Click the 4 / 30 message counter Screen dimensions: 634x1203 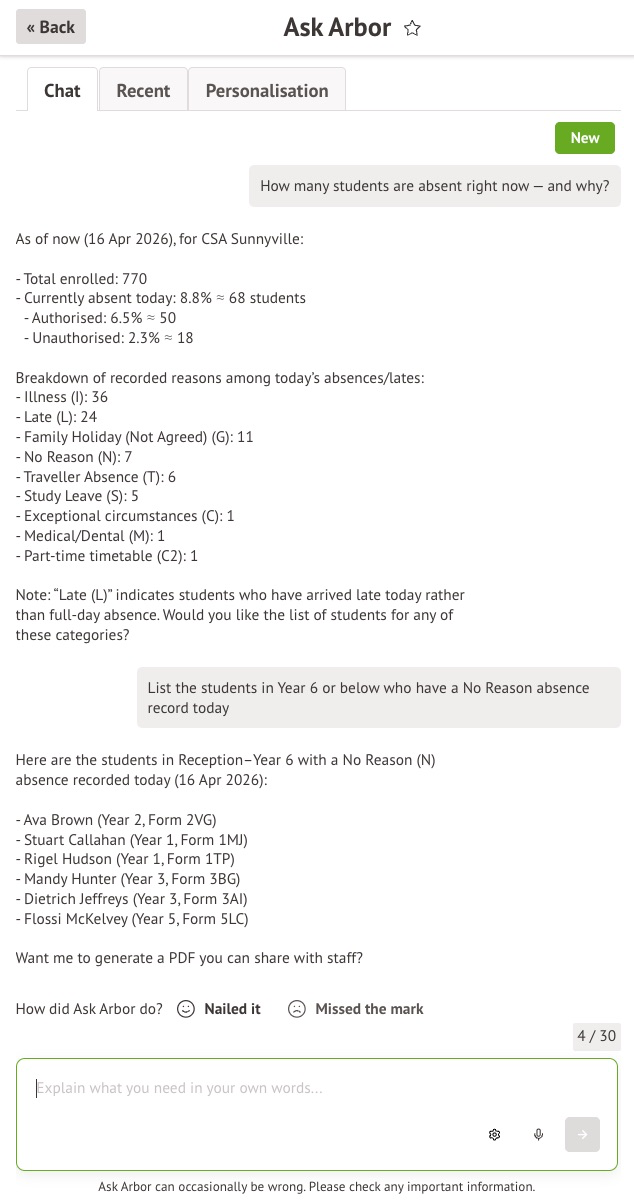(596, 1036)
